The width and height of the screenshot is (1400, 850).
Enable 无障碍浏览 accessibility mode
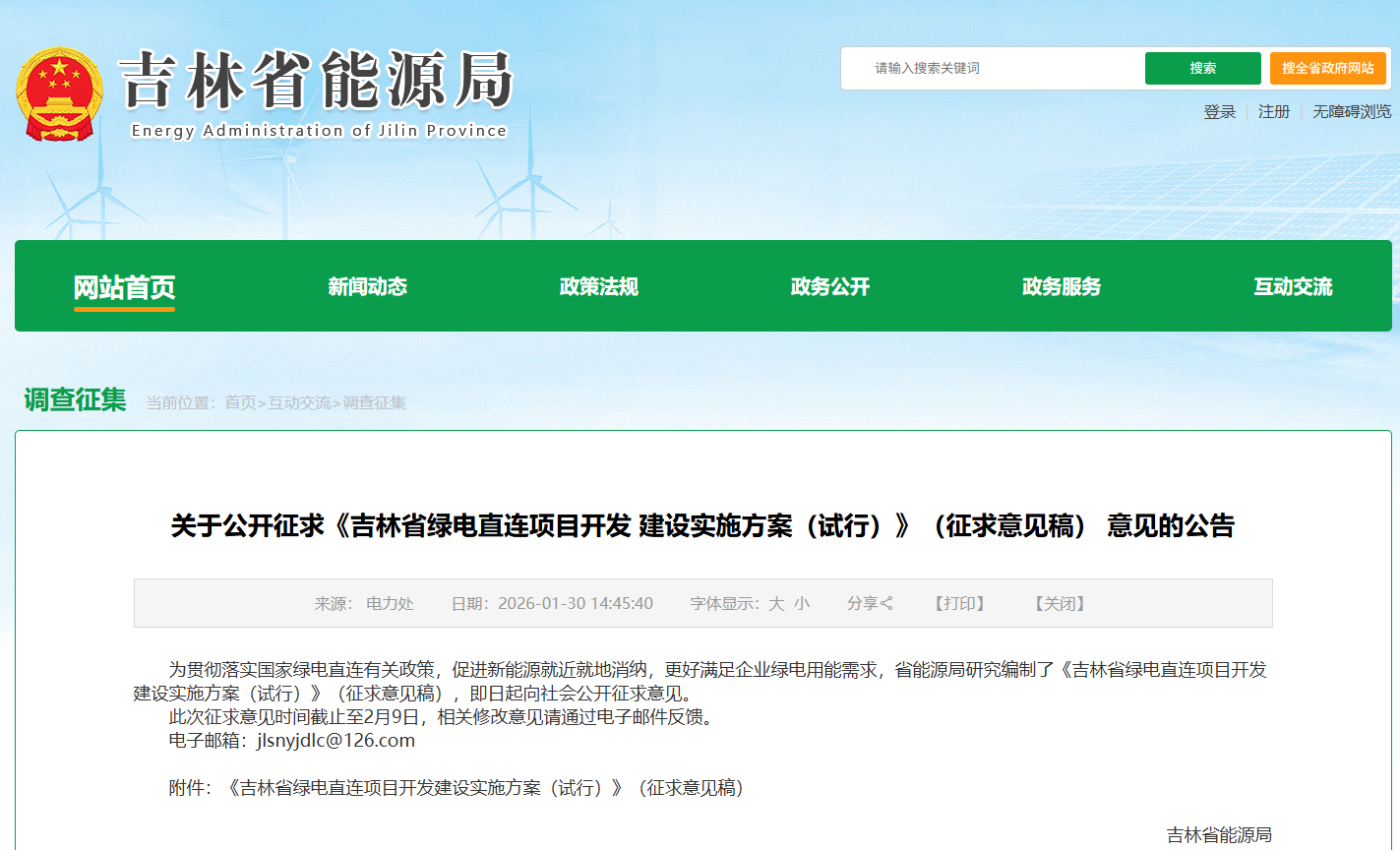click(x=1352, y=112)
